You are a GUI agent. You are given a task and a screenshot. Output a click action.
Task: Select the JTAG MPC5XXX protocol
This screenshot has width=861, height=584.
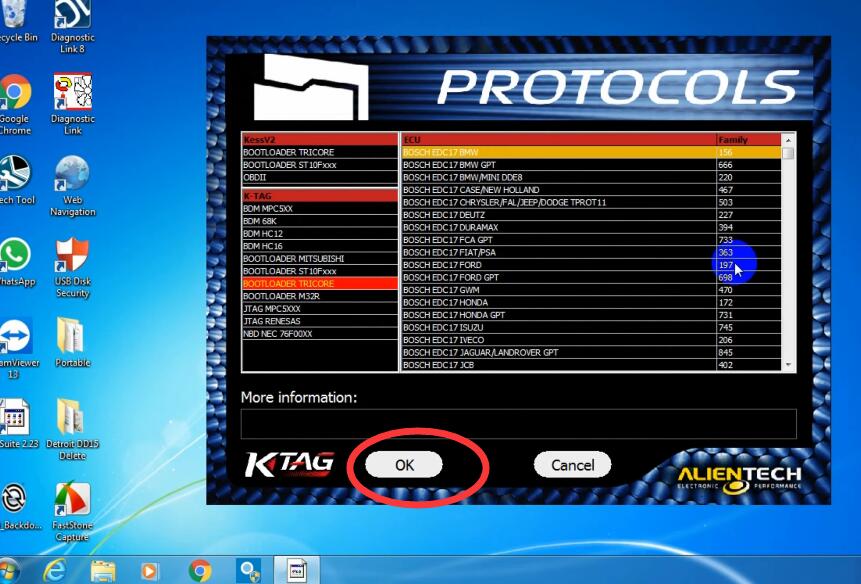pyautogui.click(x=320, y=309)
